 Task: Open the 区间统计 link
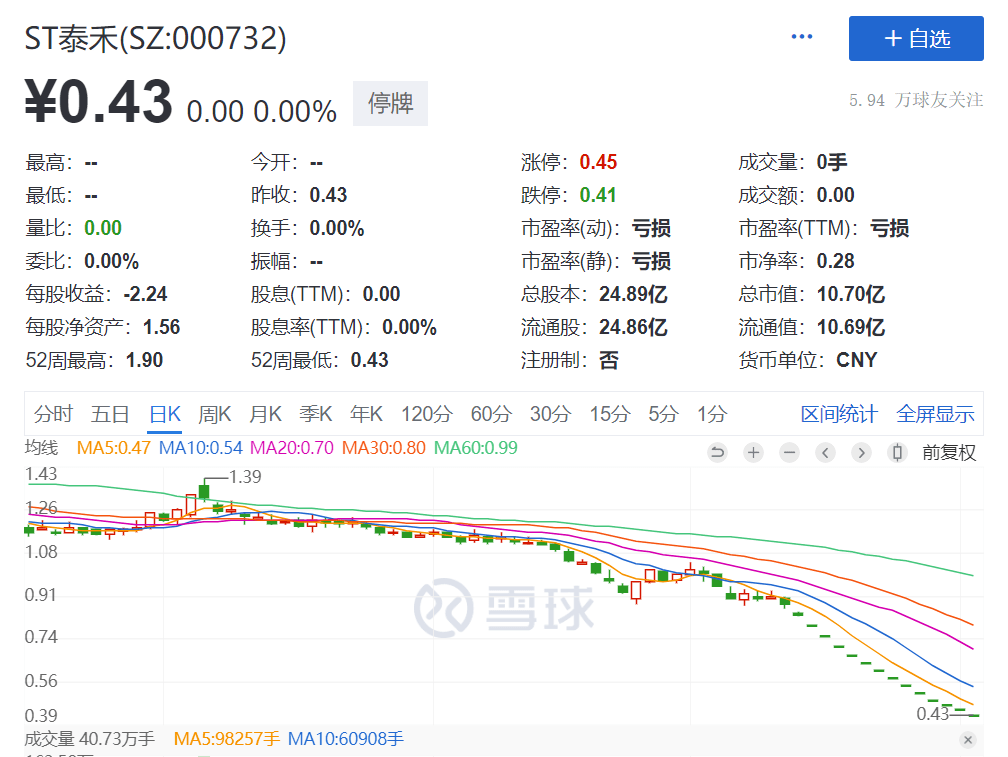[839, 414]
